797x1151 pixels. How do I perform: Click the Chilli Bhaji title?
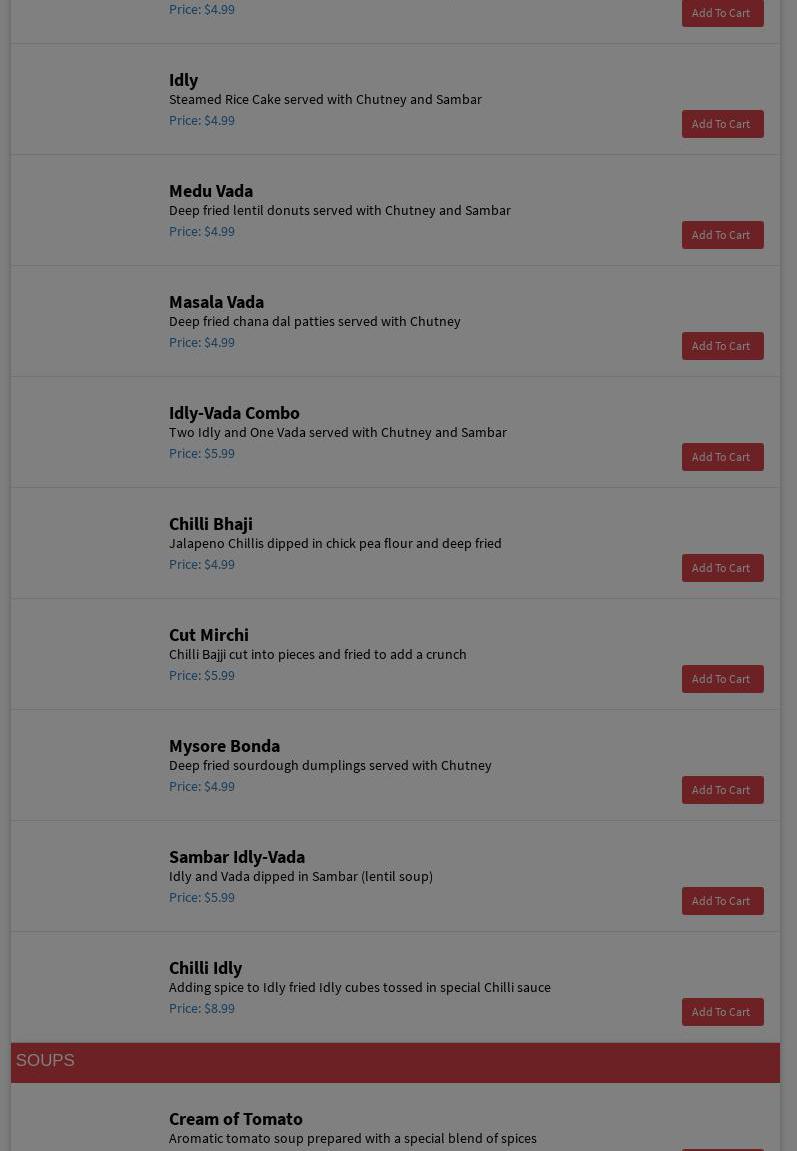click(x=211, y=524)
